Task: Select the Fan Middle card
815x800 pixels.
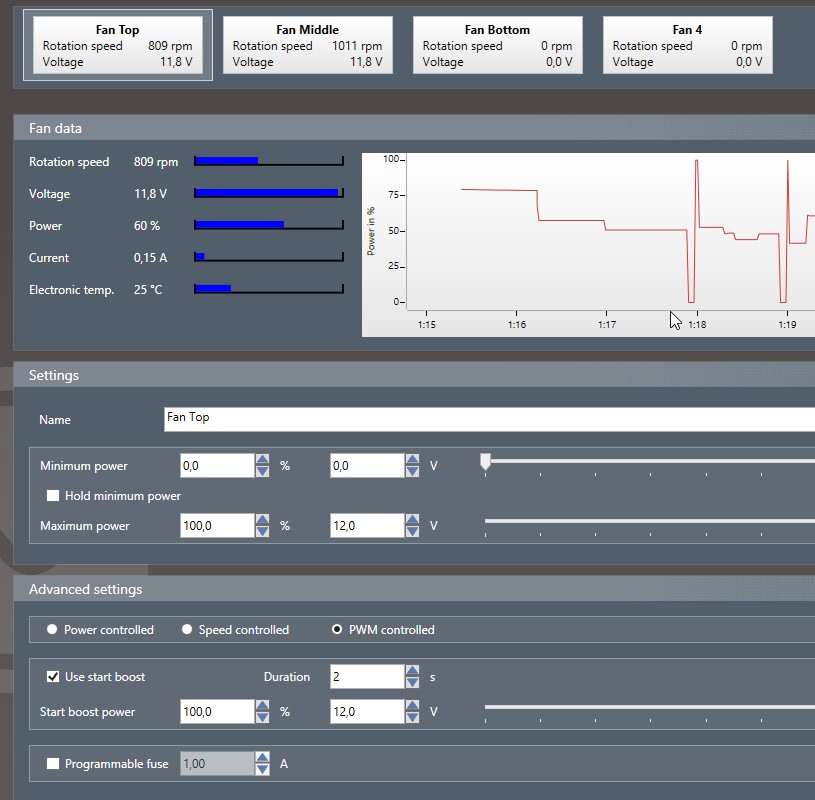Action: [x=308, y=45]
